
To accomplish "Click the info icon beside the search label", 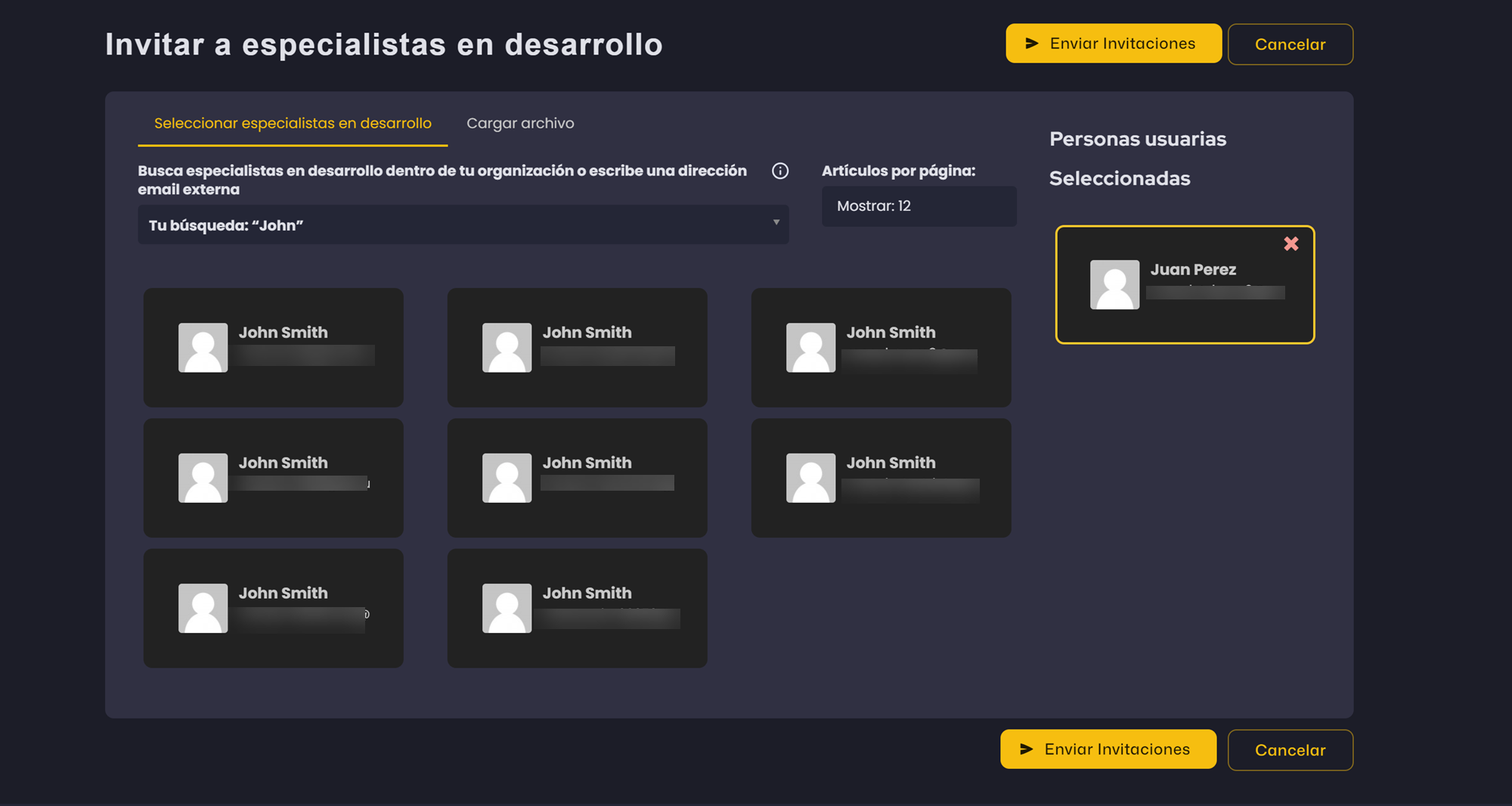I will 780,171.
